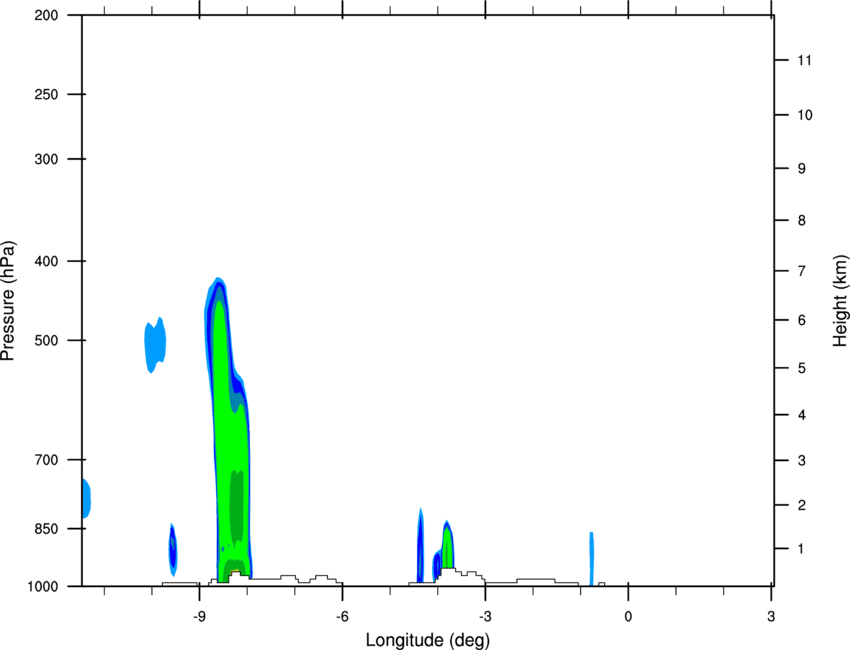This screenshot has width=850, height=650.
Task: Click the 4 km height label
Action: click(x=802, y=415)
